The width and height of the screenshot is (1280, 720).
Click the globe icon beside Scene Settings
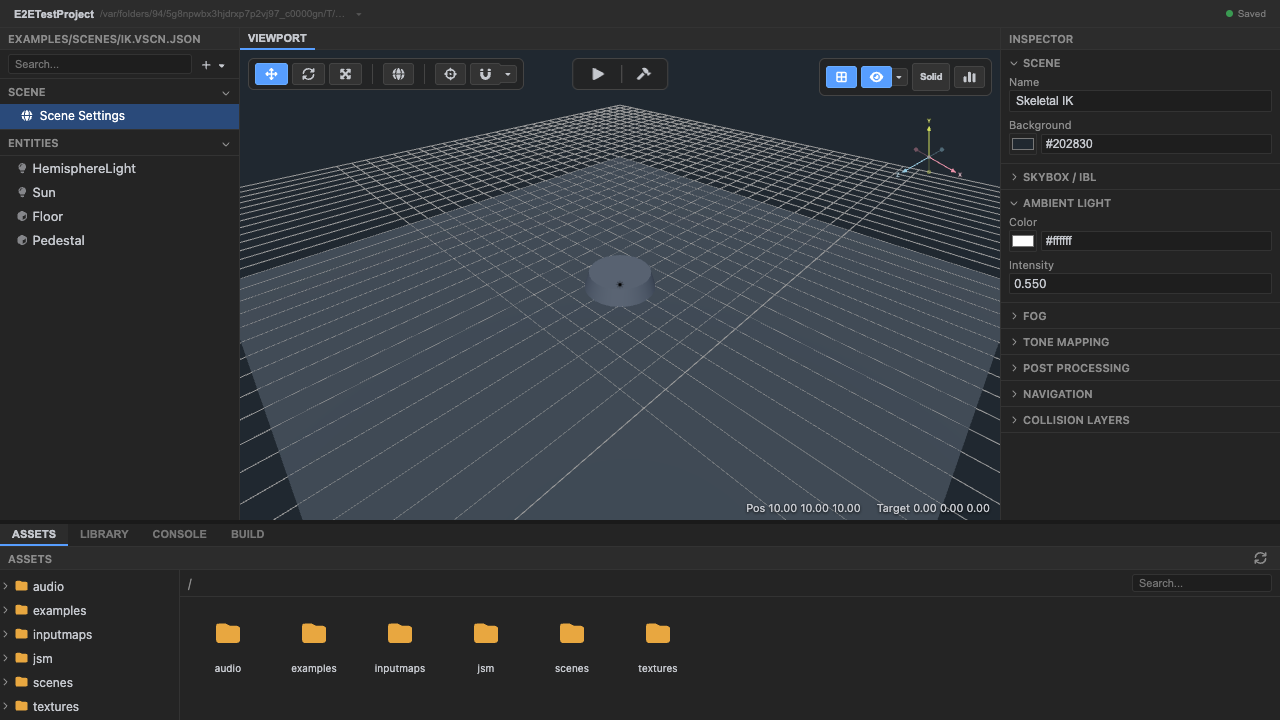point(27,116)
